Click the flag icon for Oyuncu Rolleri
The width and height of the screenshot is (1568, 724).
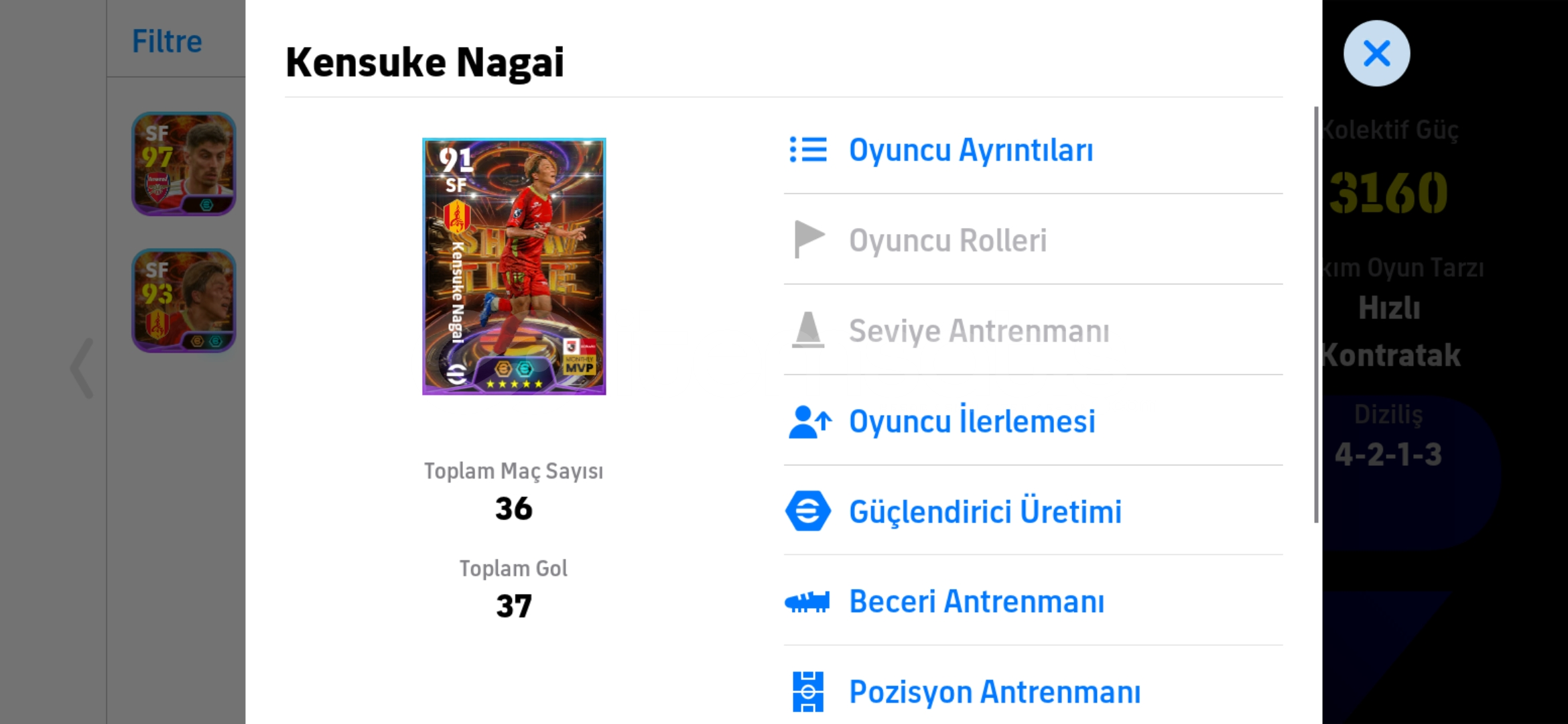[x=809, y=239]
